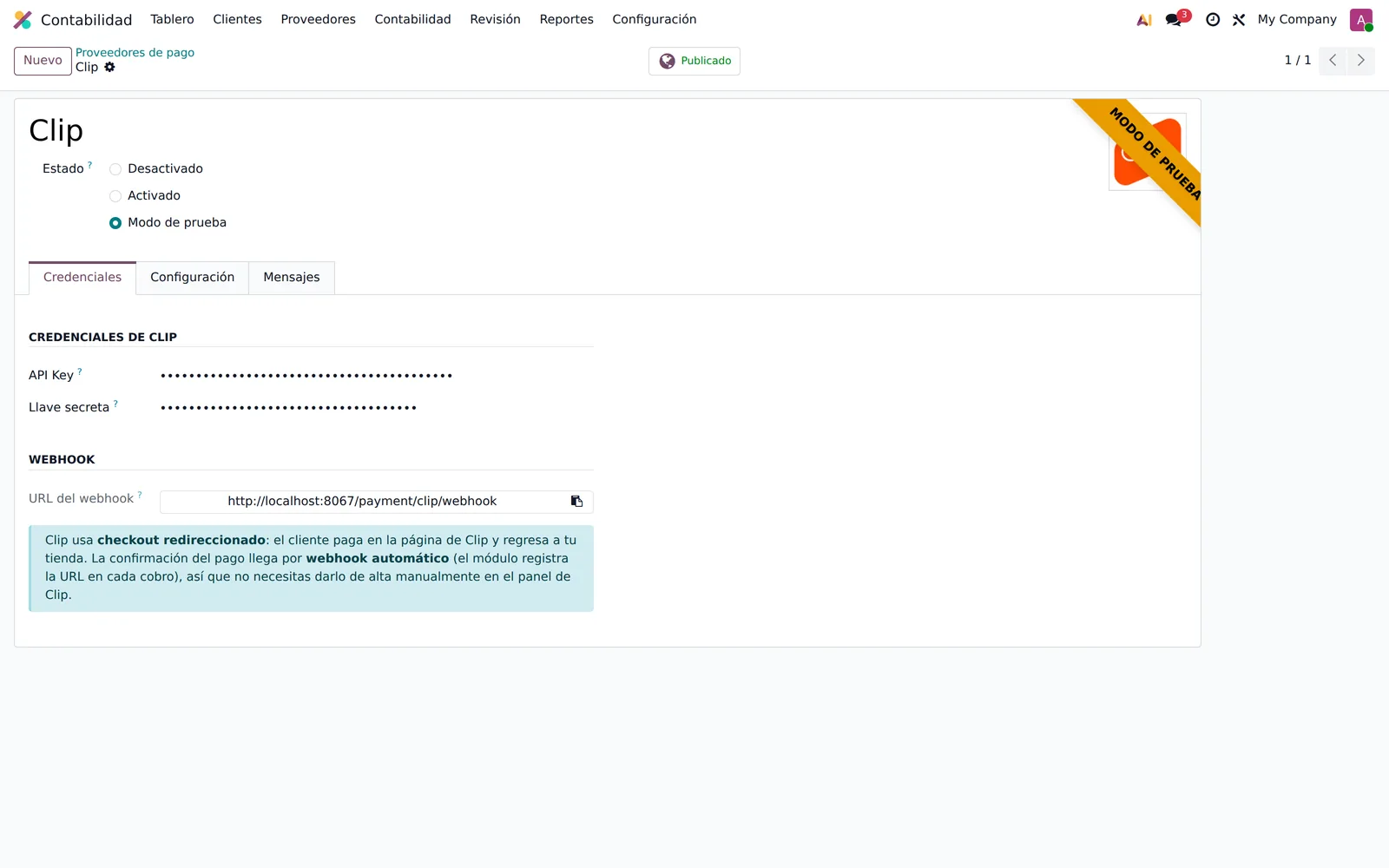The width and height of the screenshot is (1389, 868).
Task: Copy the webhook URL with the clipboard icon
Action: pos(576,502)
